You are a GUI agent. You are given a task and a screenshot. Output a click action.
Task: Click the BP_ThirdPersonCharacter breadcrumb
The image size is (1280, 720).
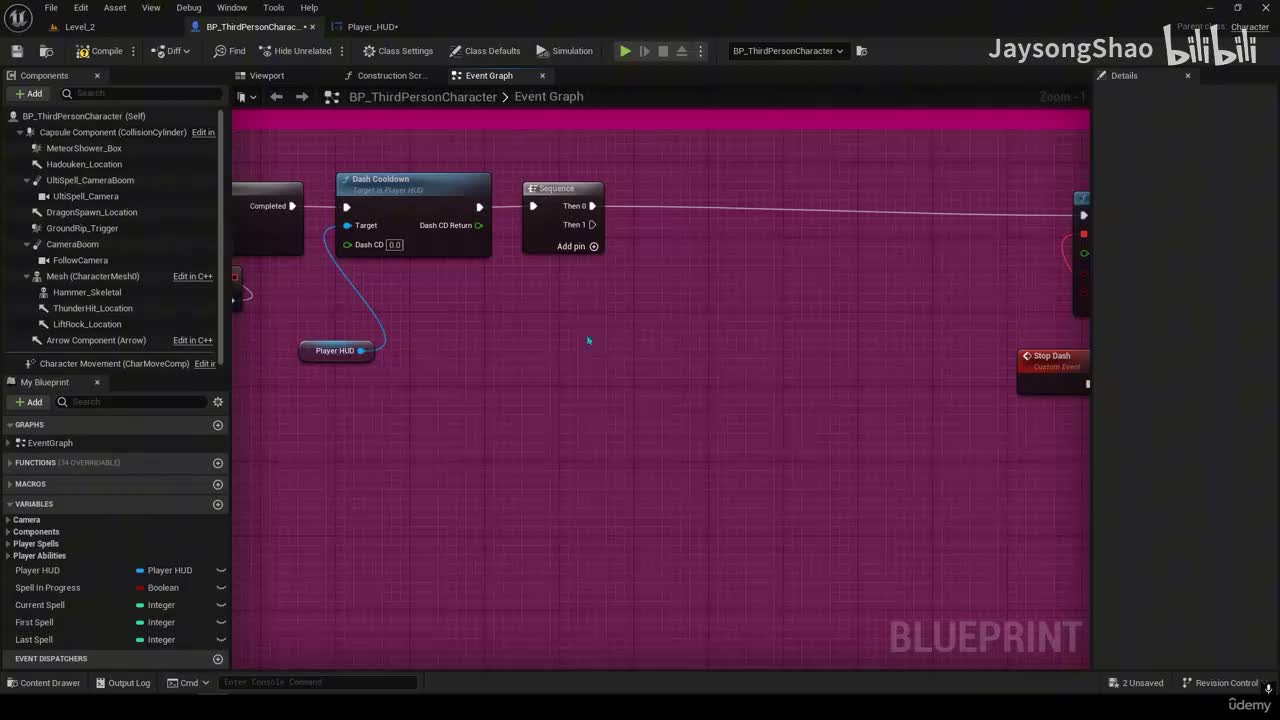pyautogui.click(x=423, y=97)
